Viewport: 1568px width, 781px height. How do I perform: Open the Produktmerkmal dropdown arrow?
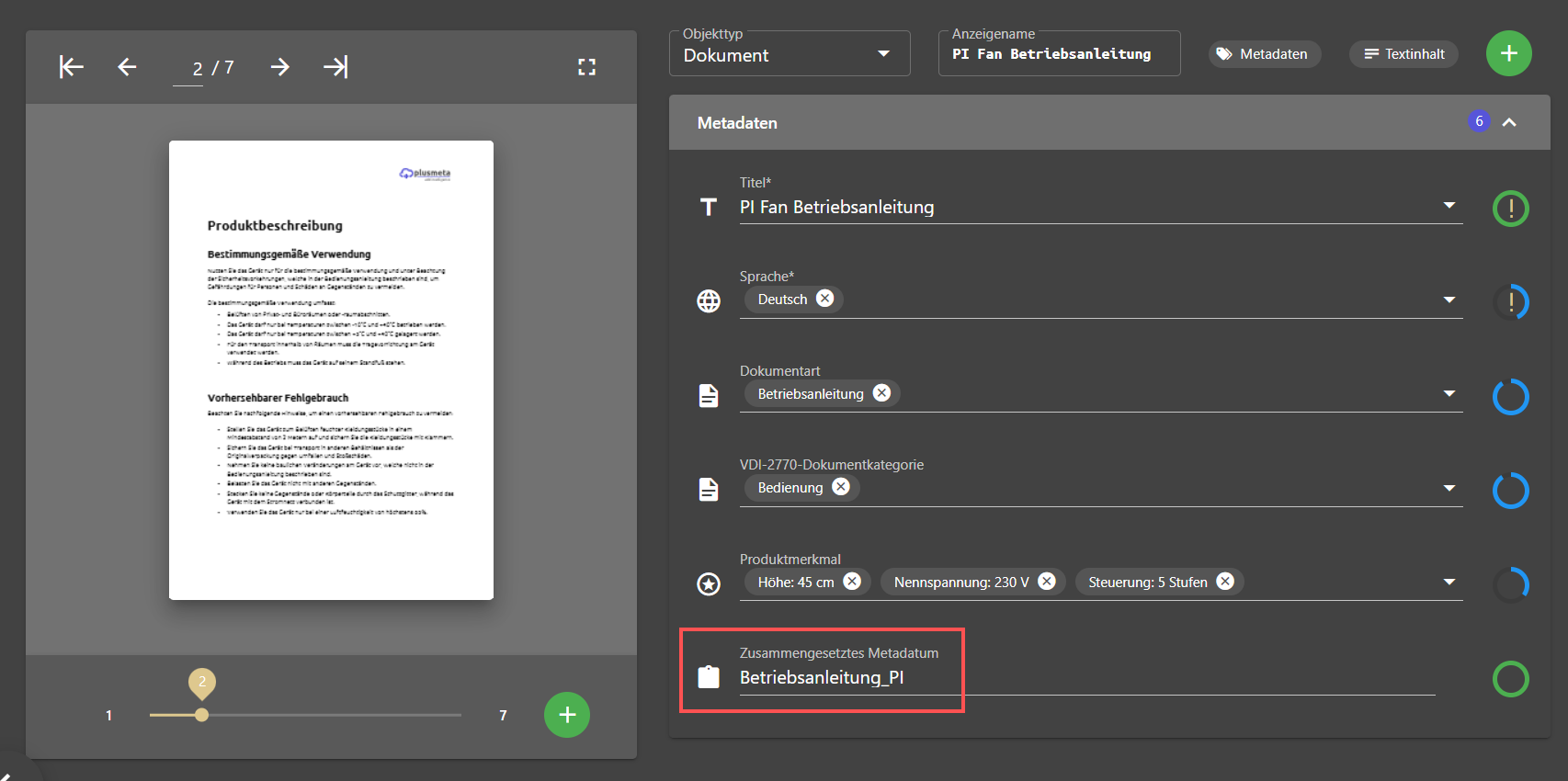(1449, 582)
